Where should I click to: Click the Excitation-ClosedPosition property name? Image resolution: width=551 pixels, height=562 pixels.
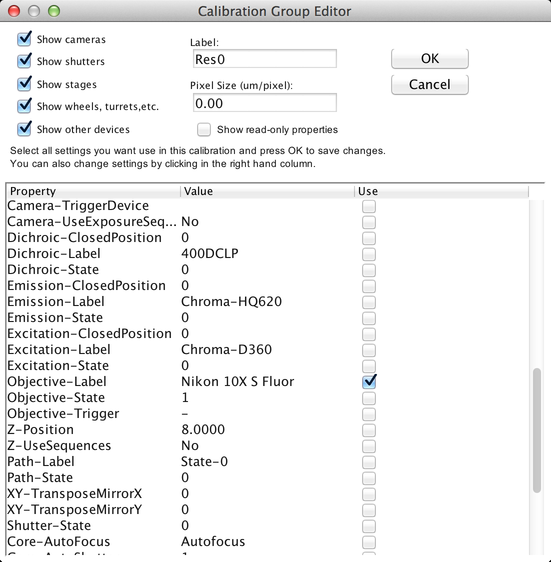click(89, 334)
